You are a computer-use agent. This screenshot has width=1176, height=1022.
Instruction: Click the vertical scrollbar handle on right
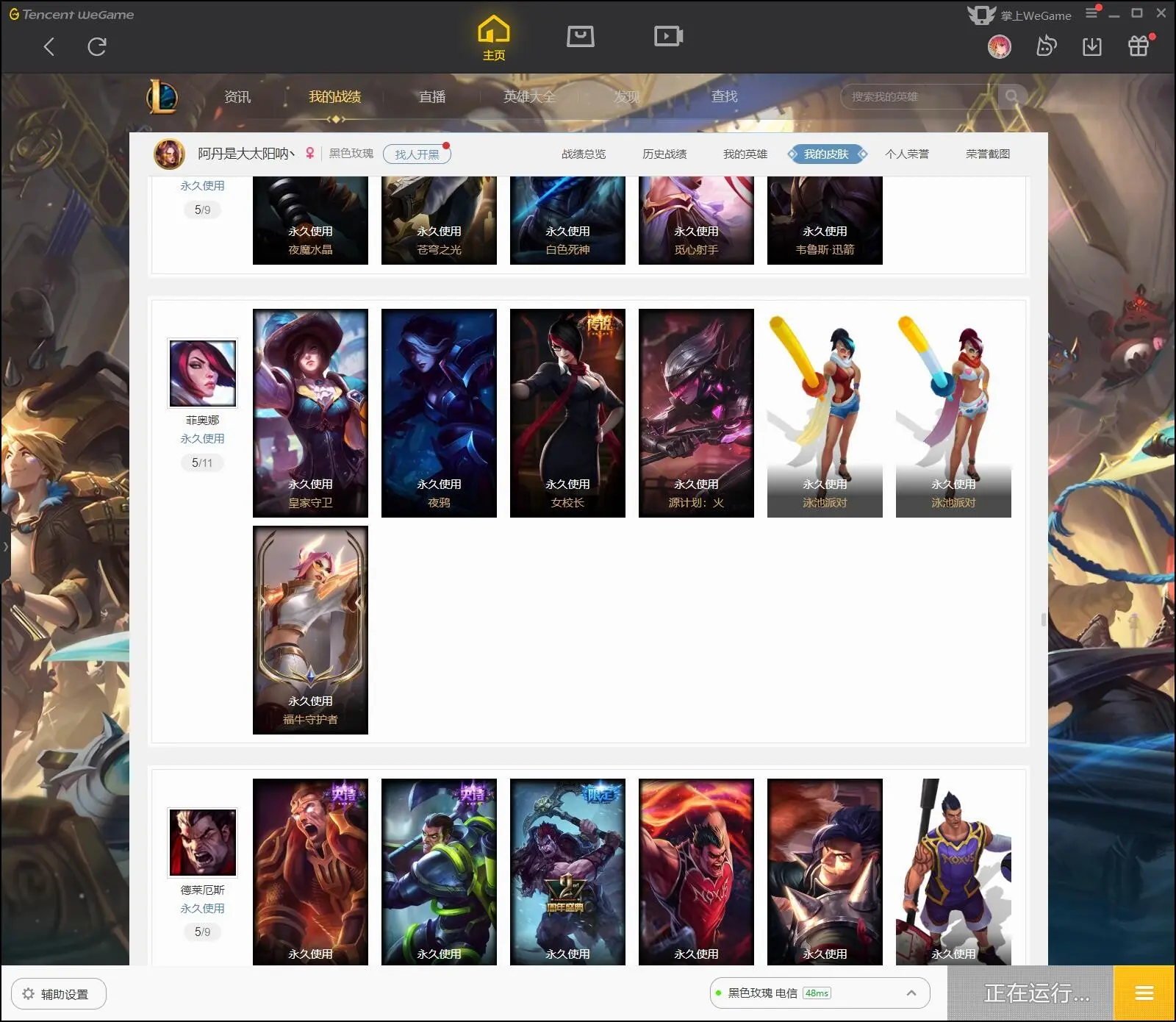click(x=1043, y=619)
